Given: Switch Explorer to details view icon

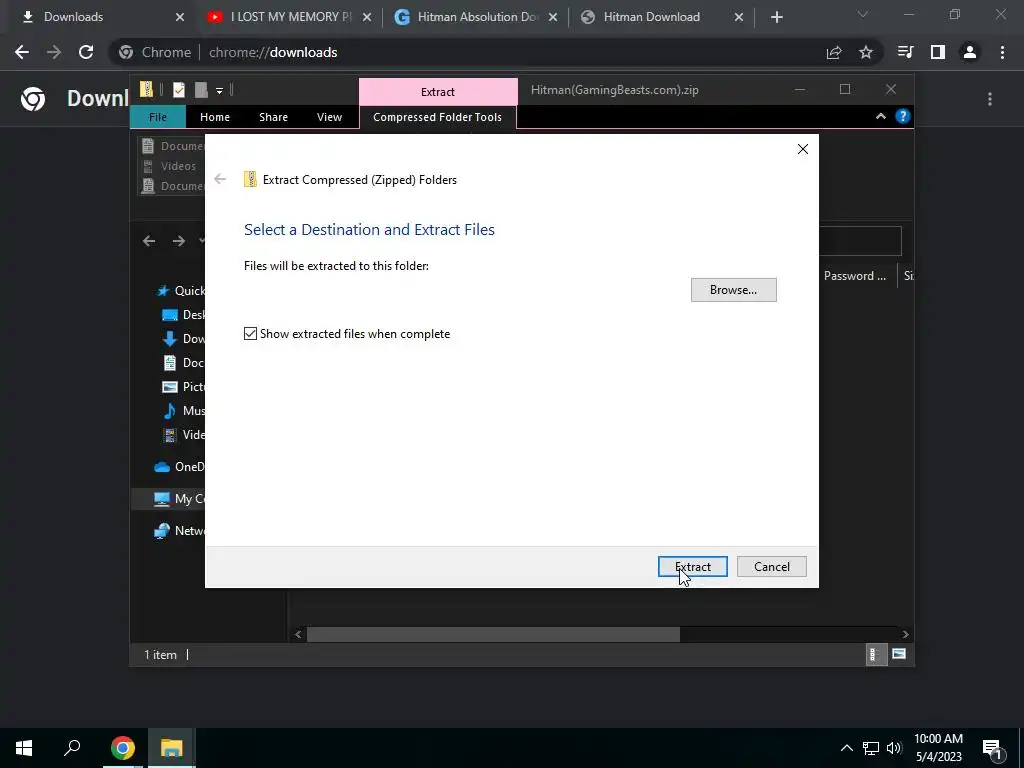Looking at the screenshot, I should [x=876, y=654].
